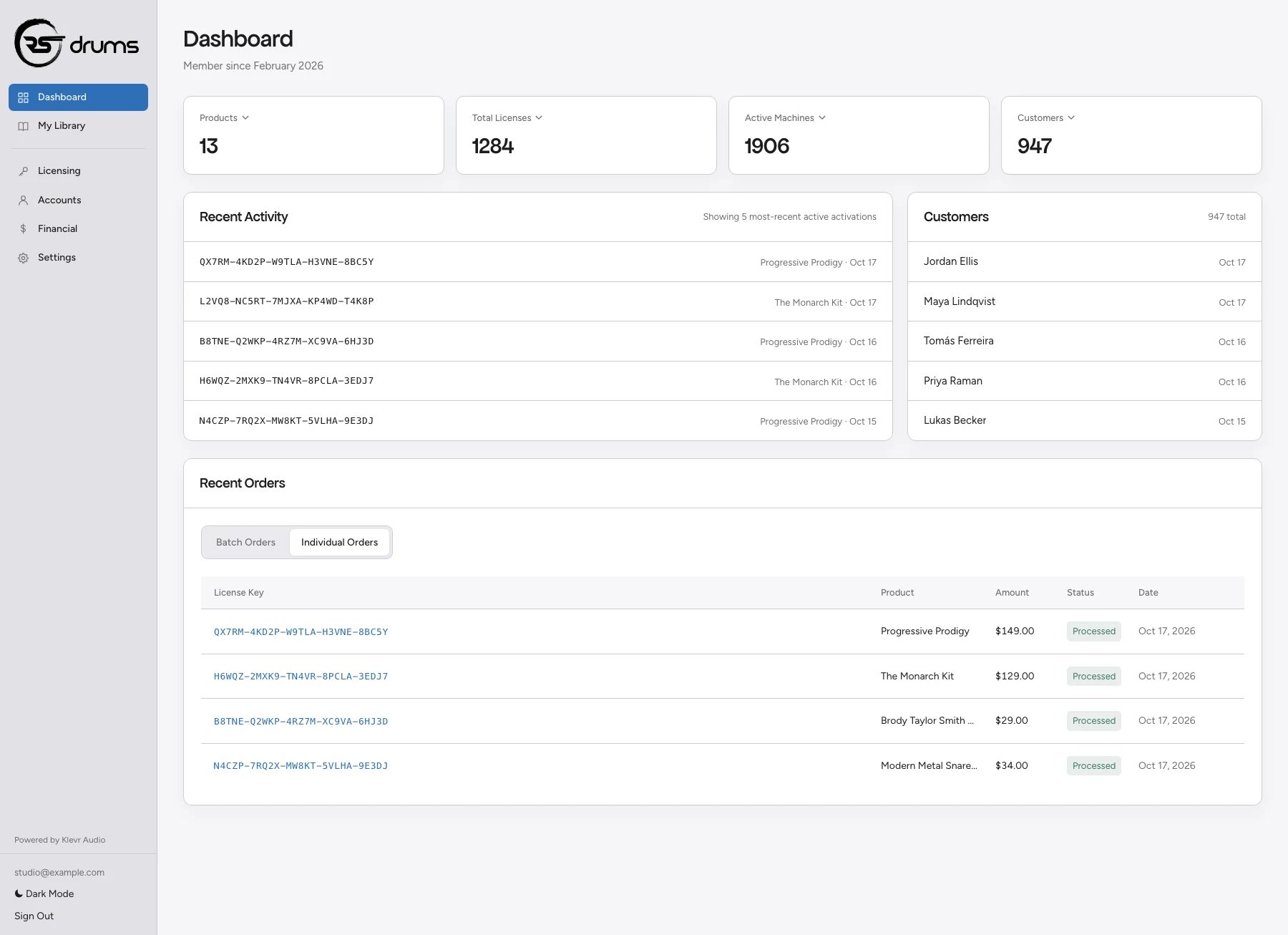
Task: Click the Dark Mode moon icon
Action: [x=19, y=893]
